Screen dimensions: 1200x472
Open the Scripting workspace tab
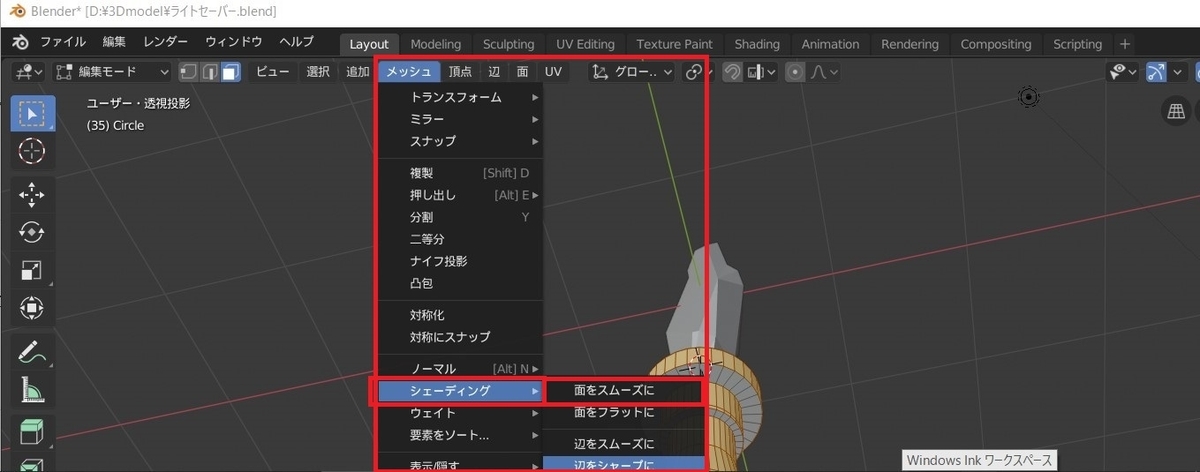tap(1077, 44)
